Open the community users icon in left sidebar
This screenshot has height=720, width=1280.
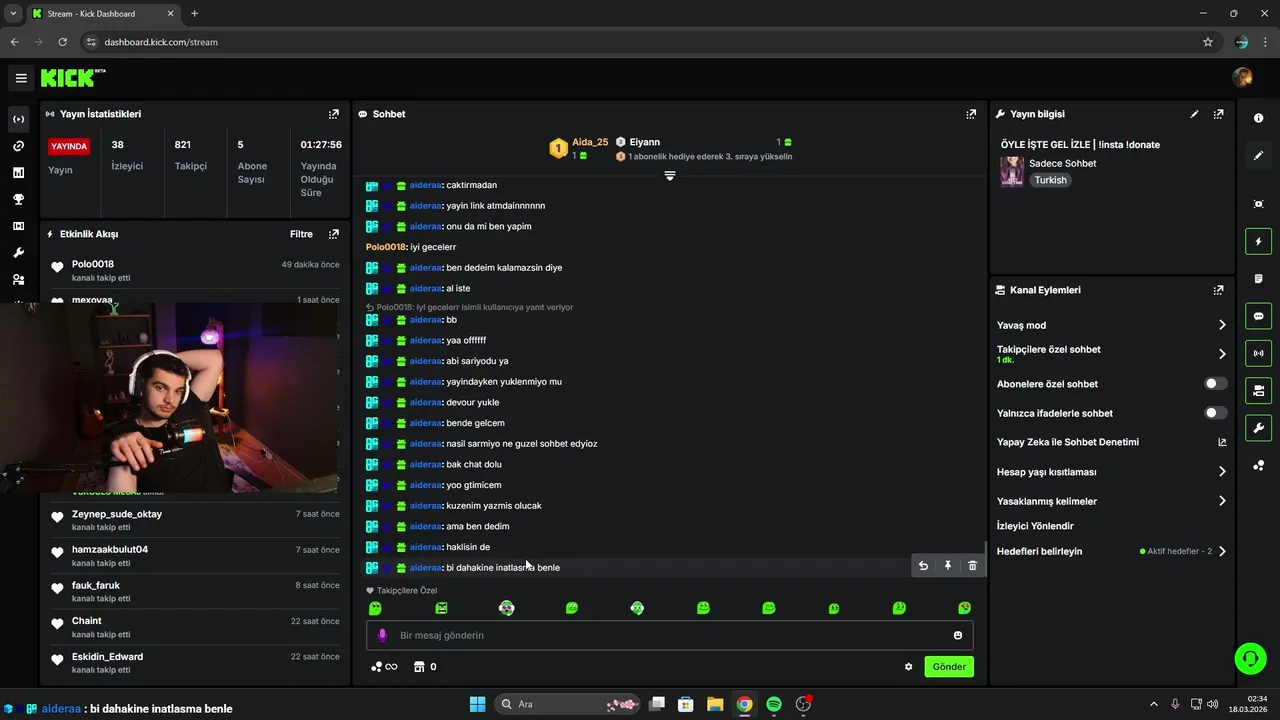tap(18, 280)
